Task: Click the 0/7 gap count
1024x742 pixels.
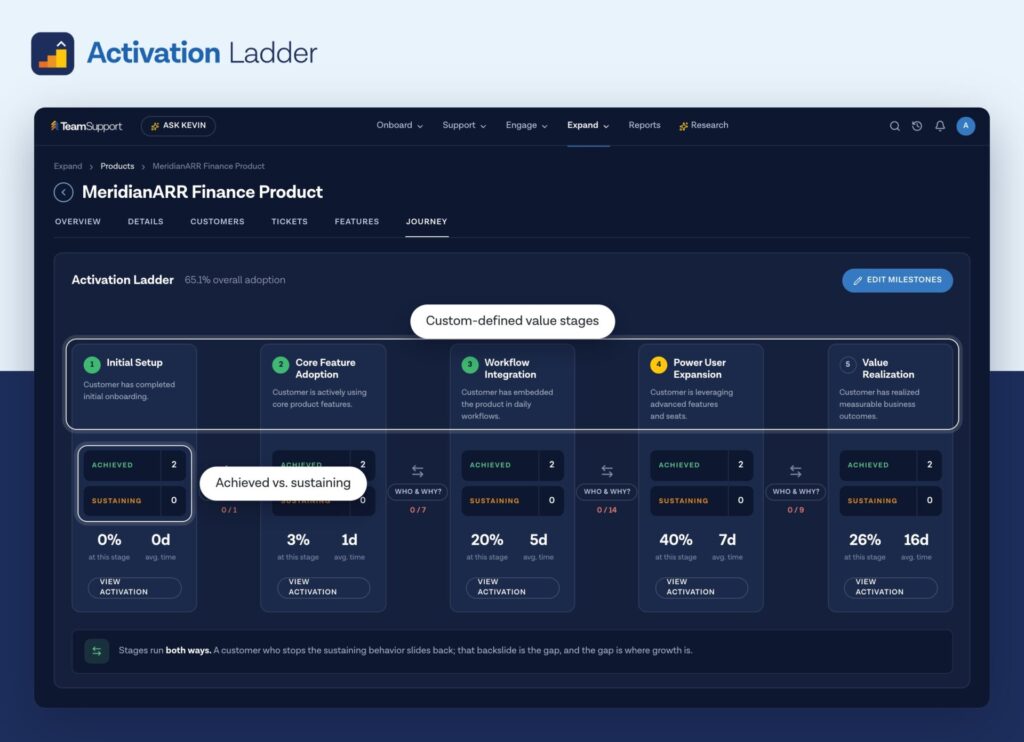Action: point(418,510)
